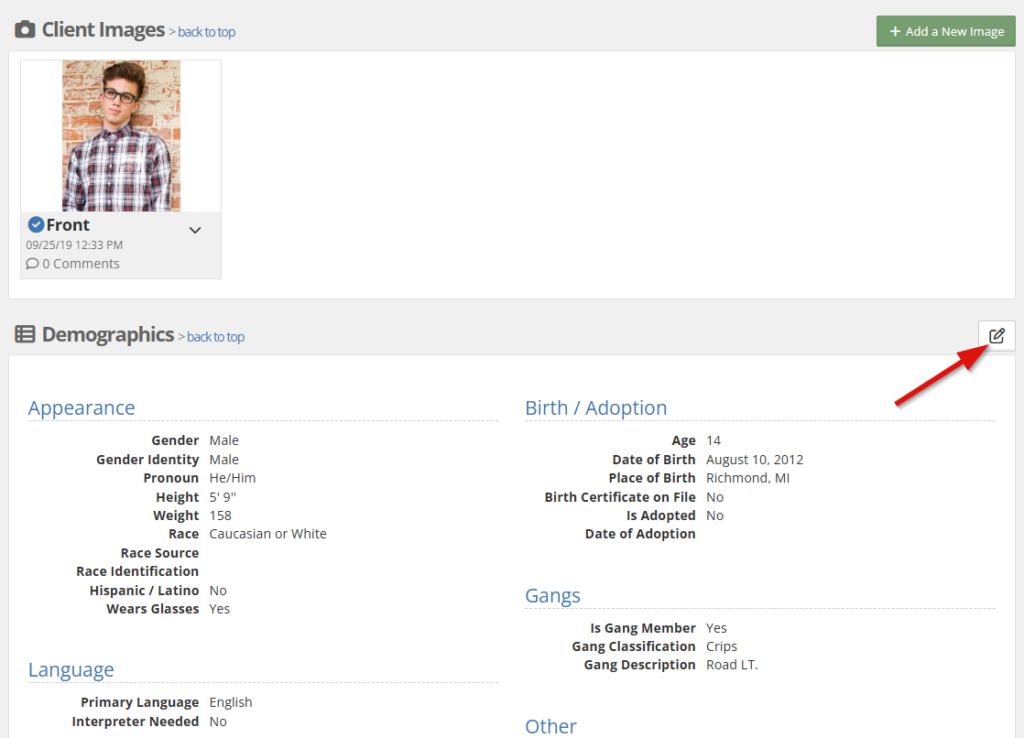The width and height of the screenshot is (1024, 738).
Task: Click the camera icon beside Client Images
Action: 25,29
